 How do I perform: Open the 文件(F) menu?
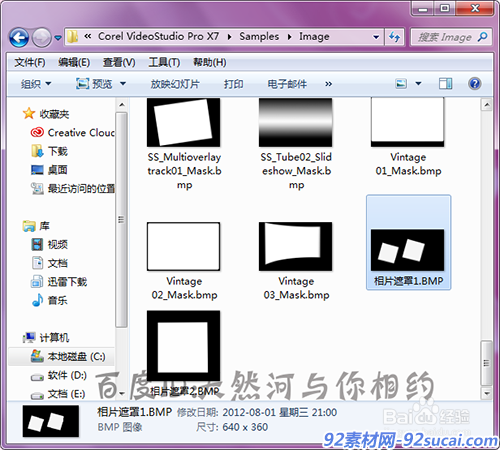point(30,62)
